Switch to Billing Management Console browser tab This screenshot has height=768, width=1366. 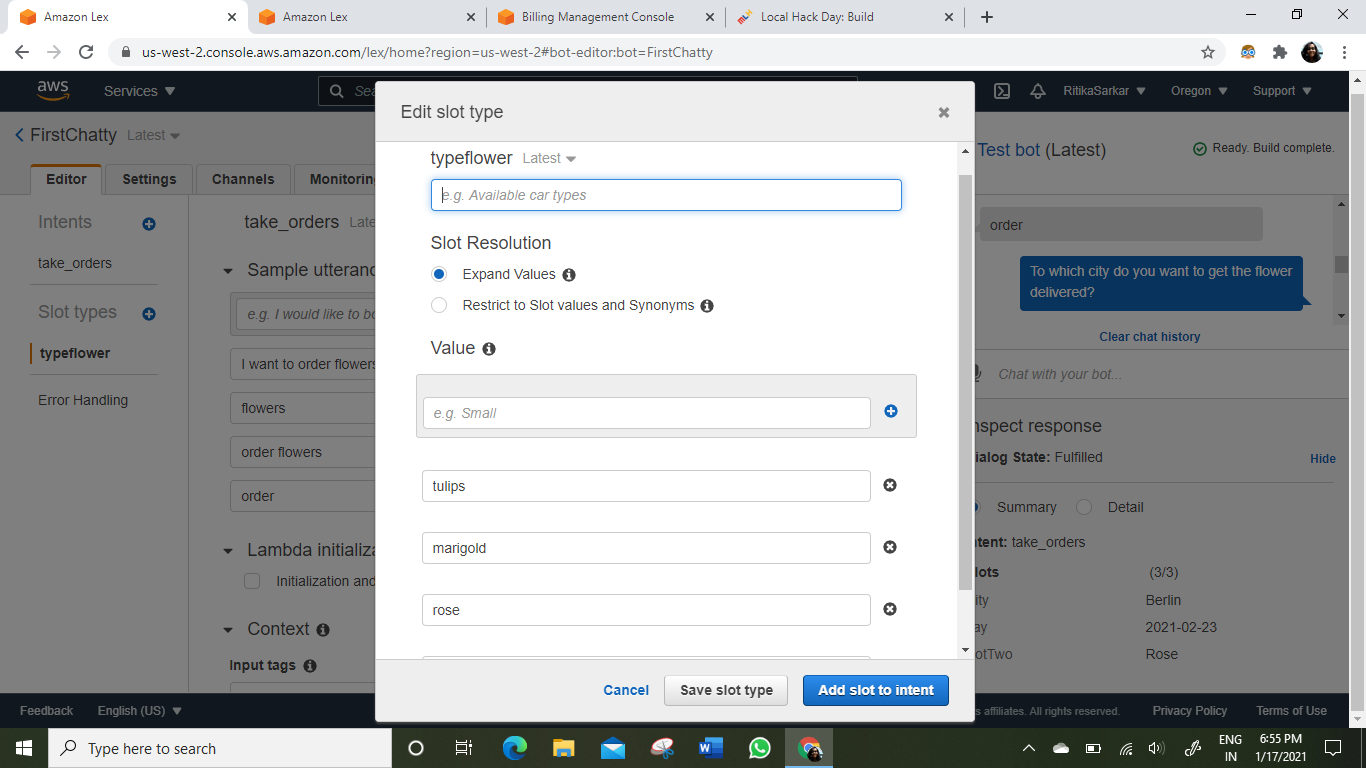[x=605, y=17]
